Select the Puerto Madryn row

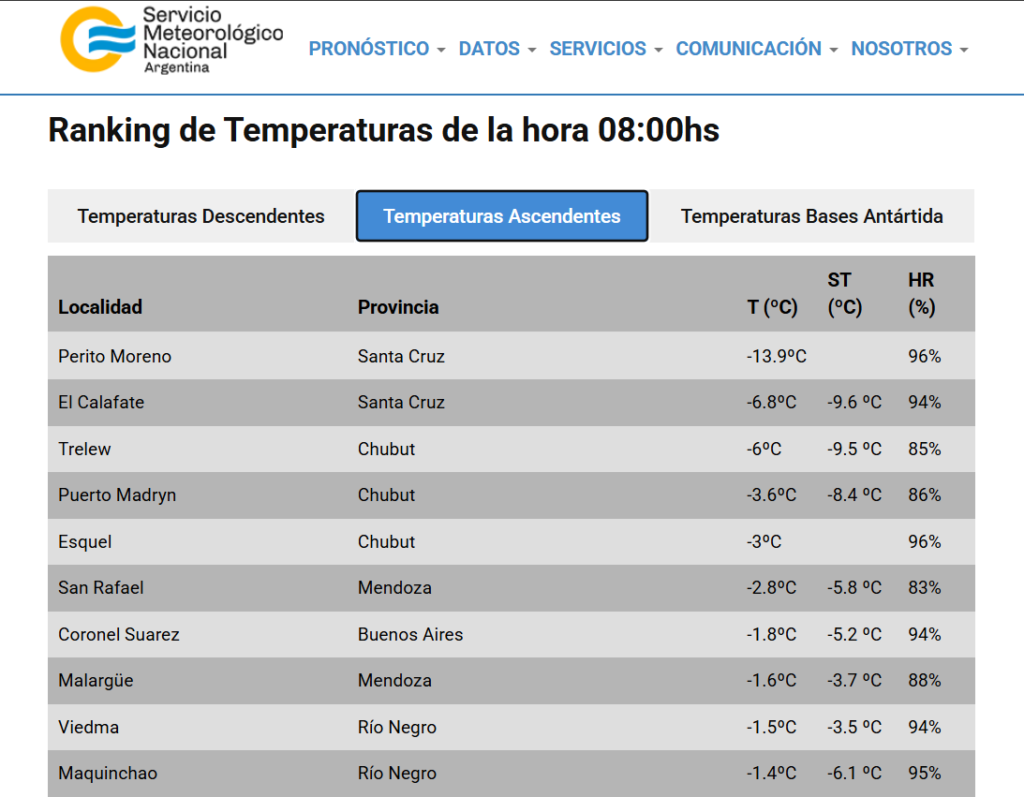(511, 495)
